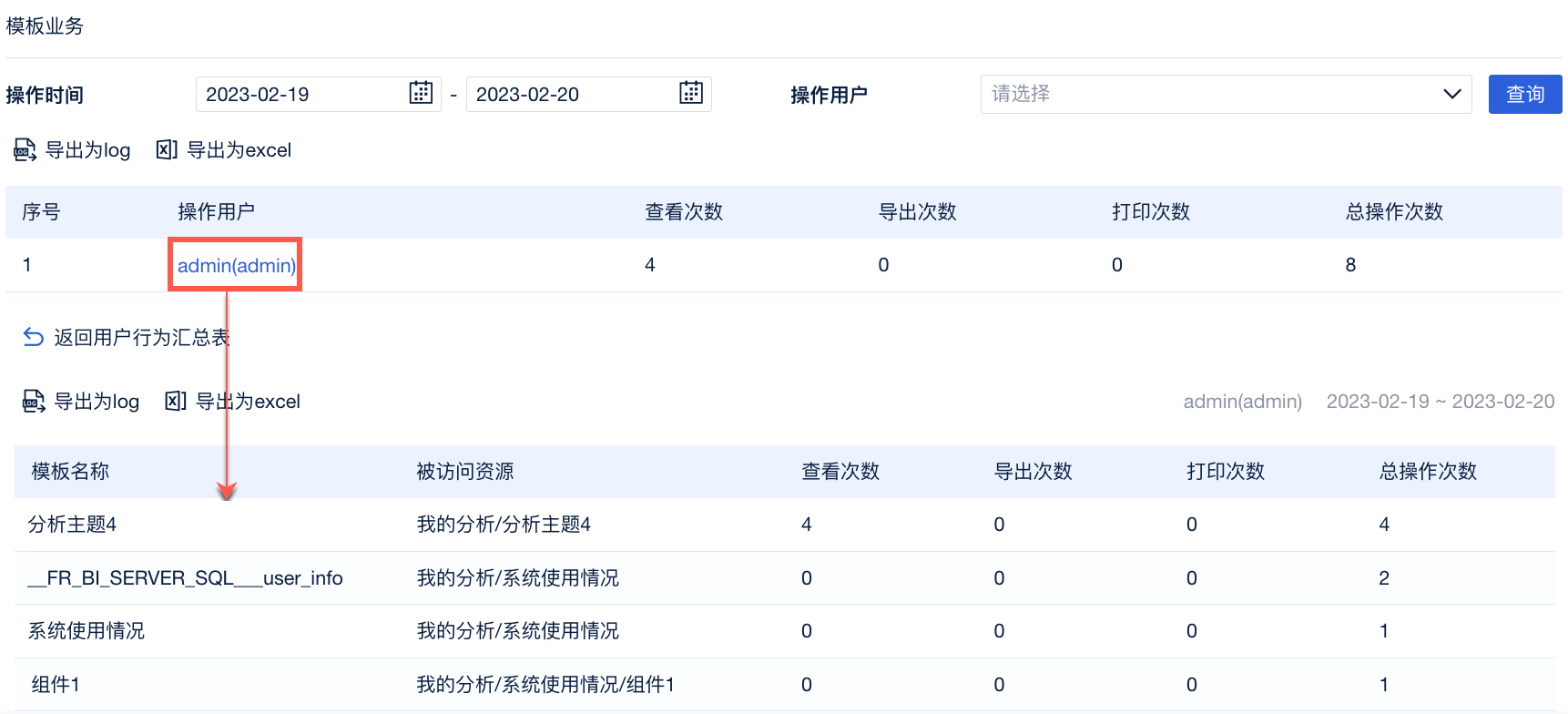This screenshot has height=714, width=1568.
Task: Click the return arrow icon for summary table
Action: (34, 338)
